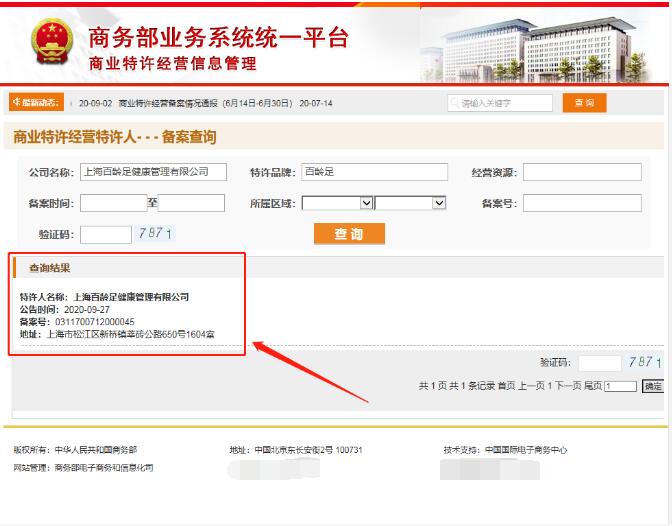Click the 验证码 input in search form
672x526 pixels.
click(x=106, y=234)
